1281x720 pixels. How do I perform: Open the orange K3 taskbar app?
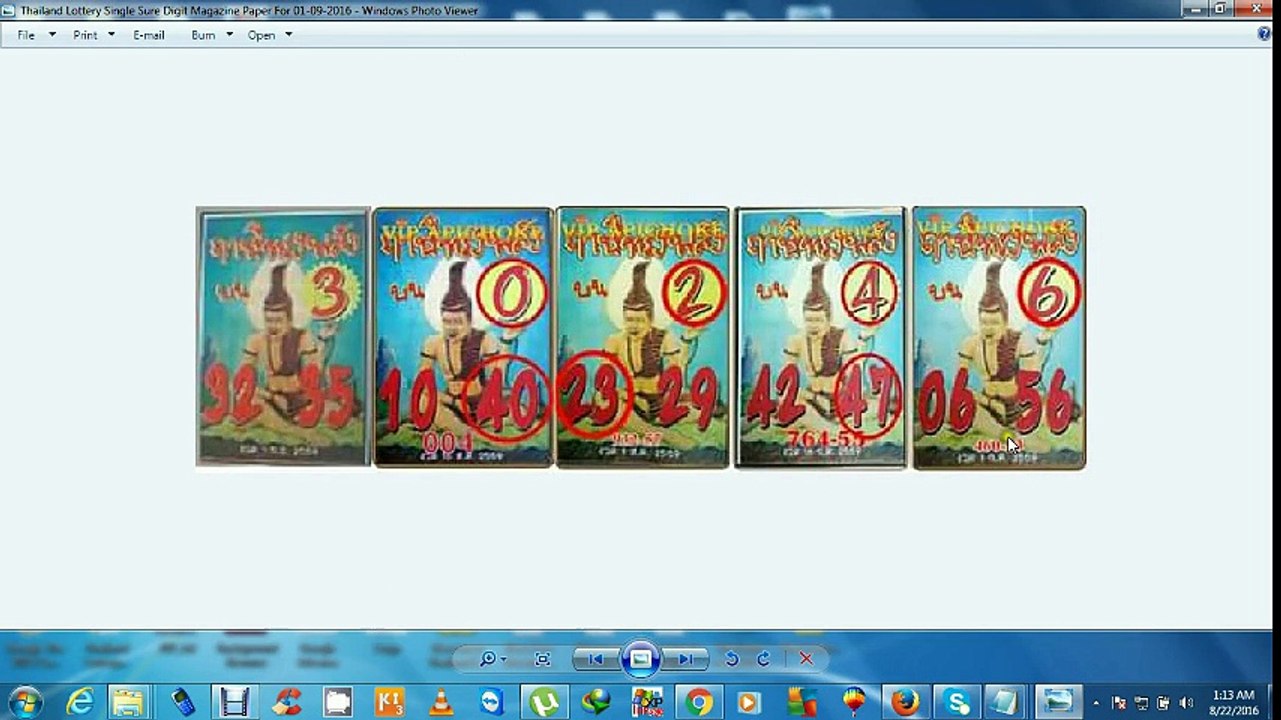click(390, 702)
